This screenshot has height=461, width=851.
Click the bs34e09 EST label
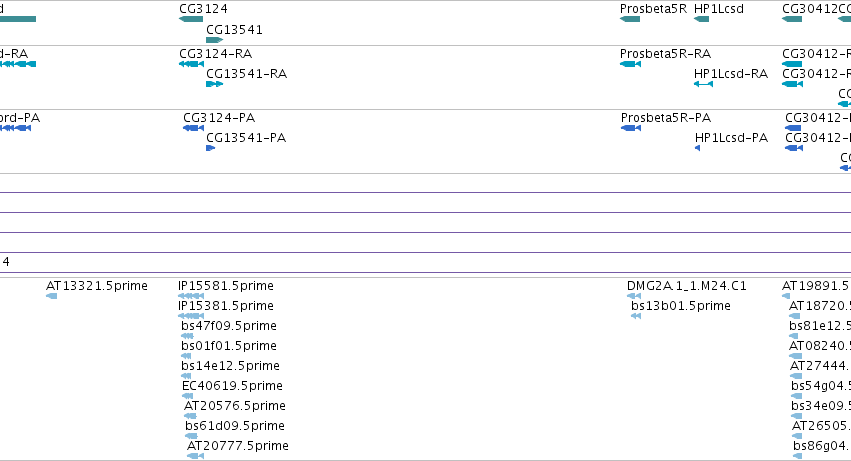coord(821,406)
